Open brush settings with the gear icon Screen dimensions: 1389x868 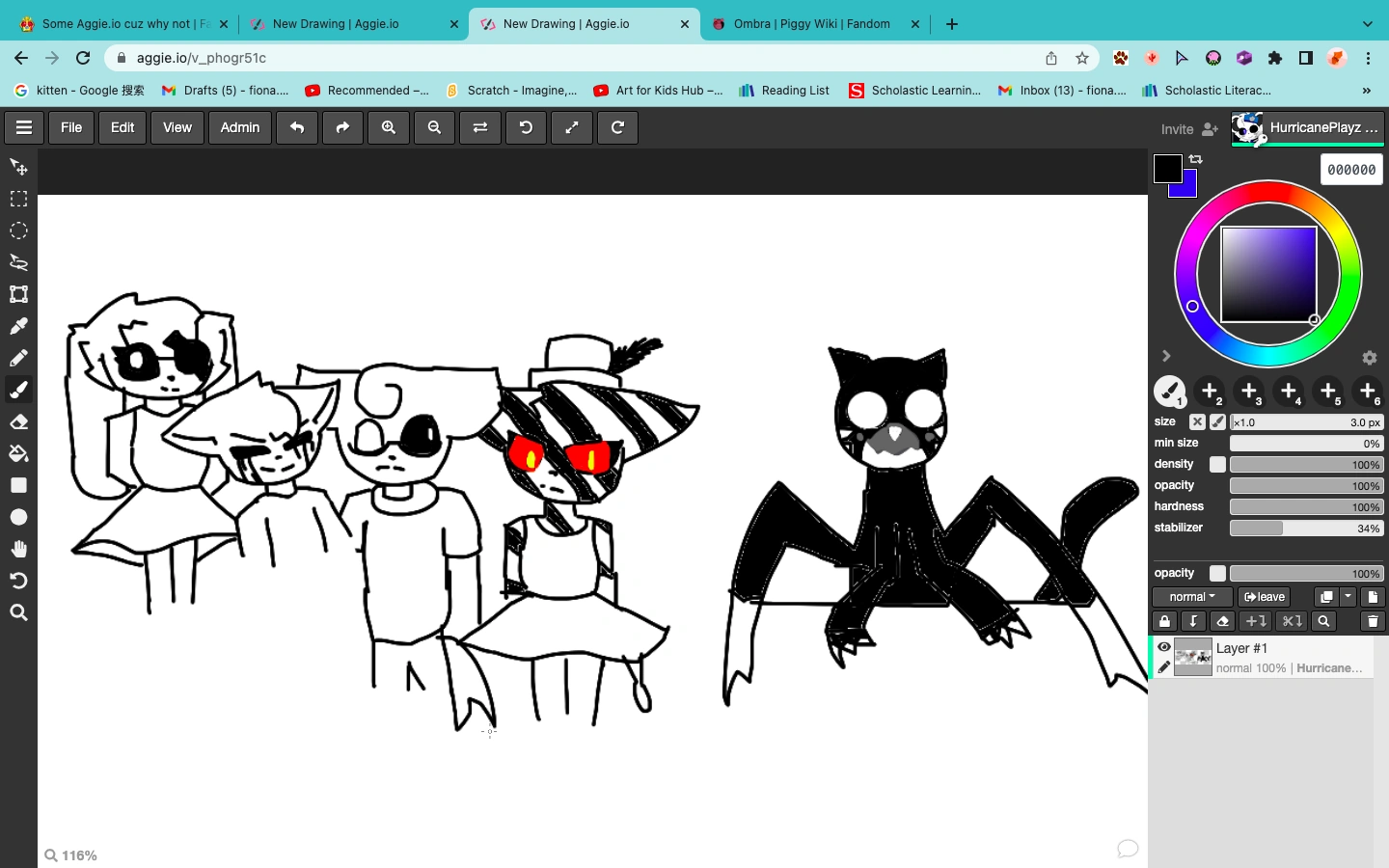pyautogui.click(x=1369, y=357)
